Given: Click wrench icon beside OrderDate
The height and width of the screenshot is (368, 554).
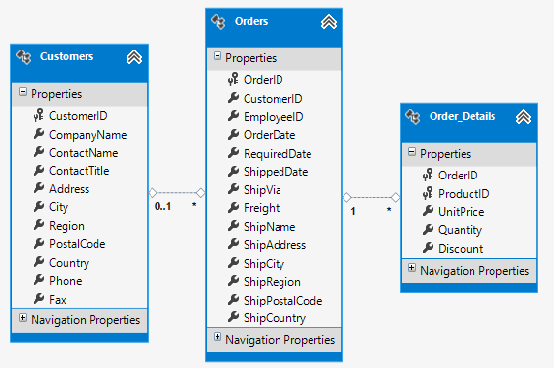Looking at the screenshot, I should tap(233, 134).
